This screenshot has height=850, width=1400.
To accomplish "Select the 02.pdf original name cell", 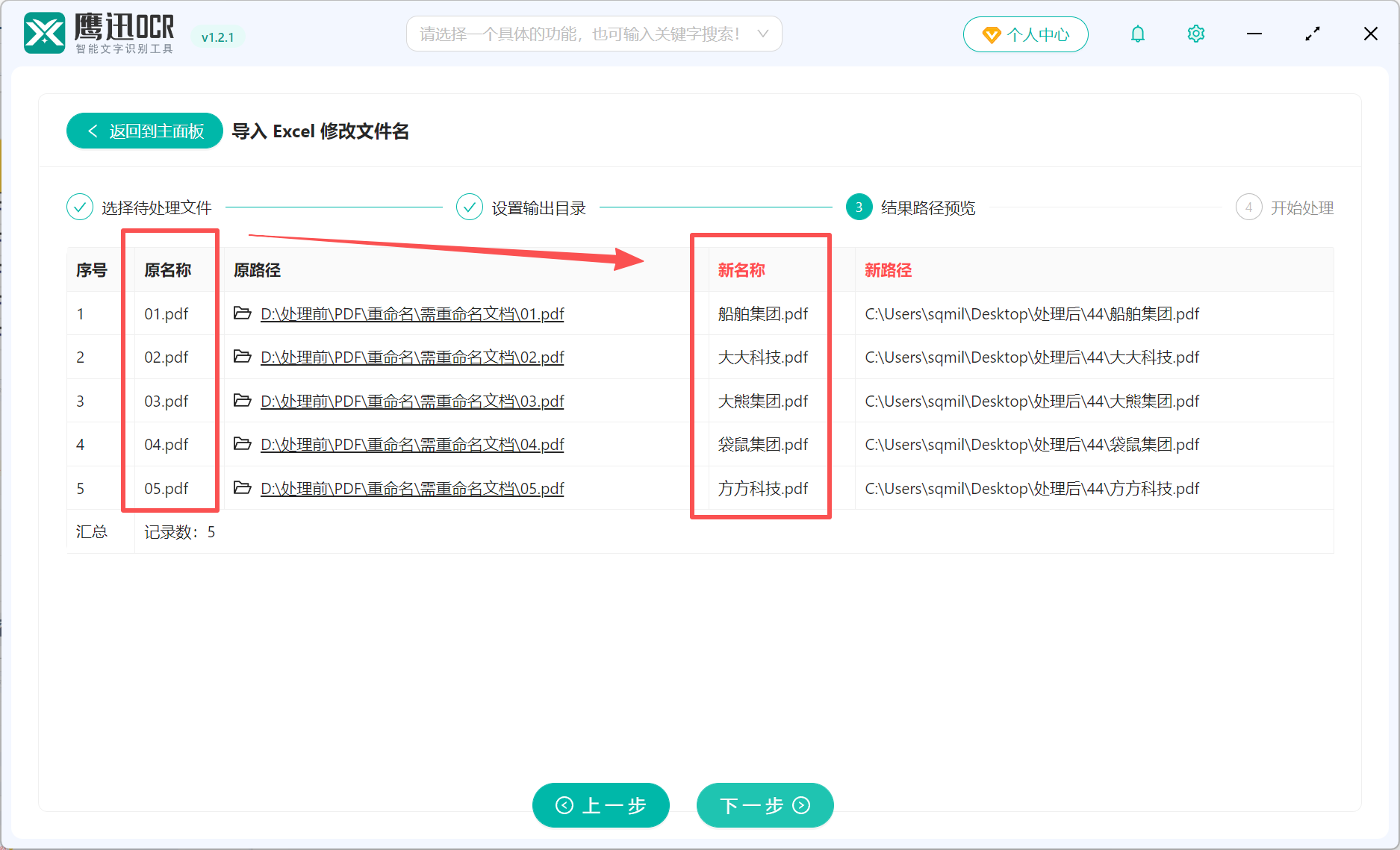I will (x=167, y=357).
